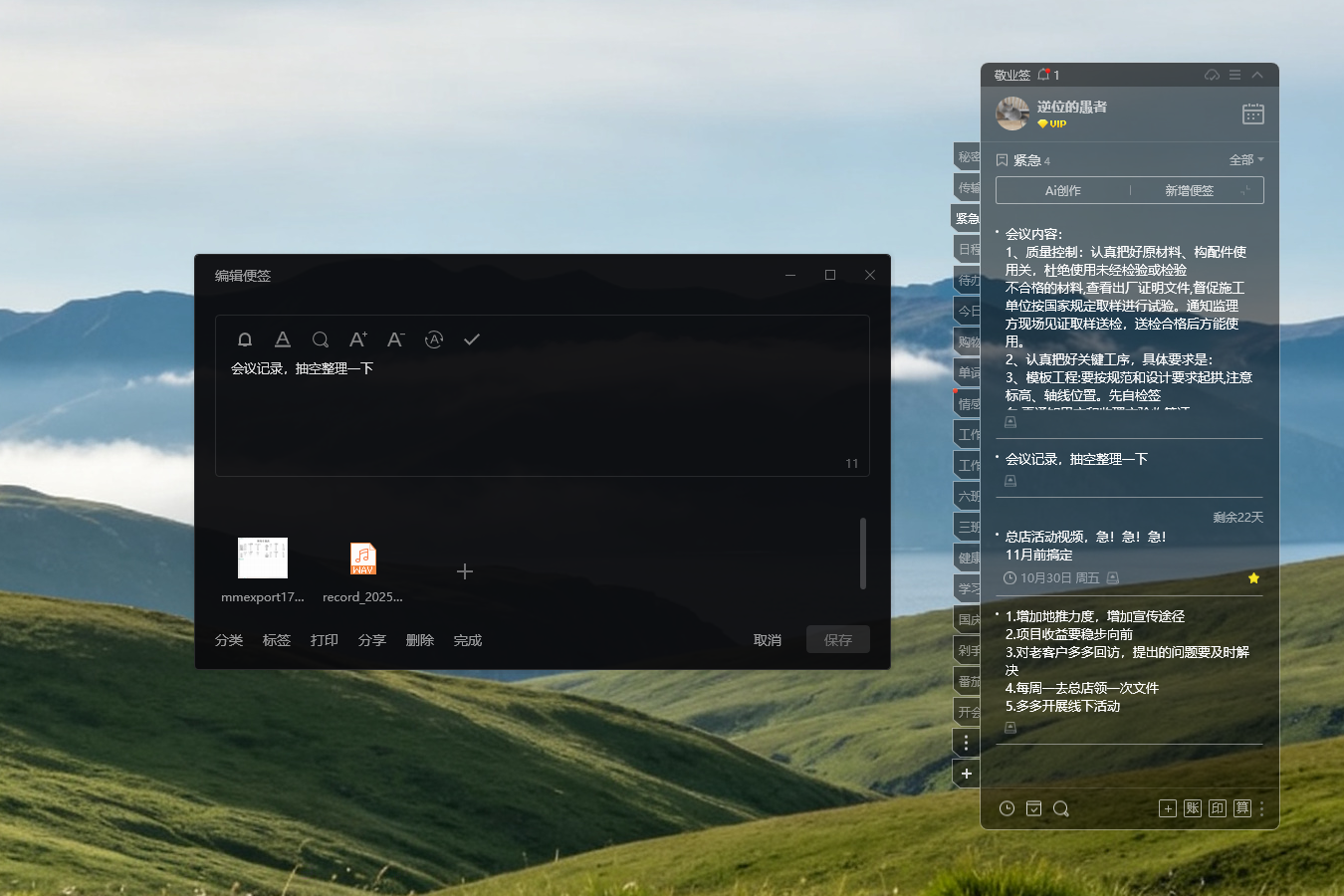Click the 保存 button in the editor dialog
1344x896 pixels.
pyautogui.click(x=838, y=640)
